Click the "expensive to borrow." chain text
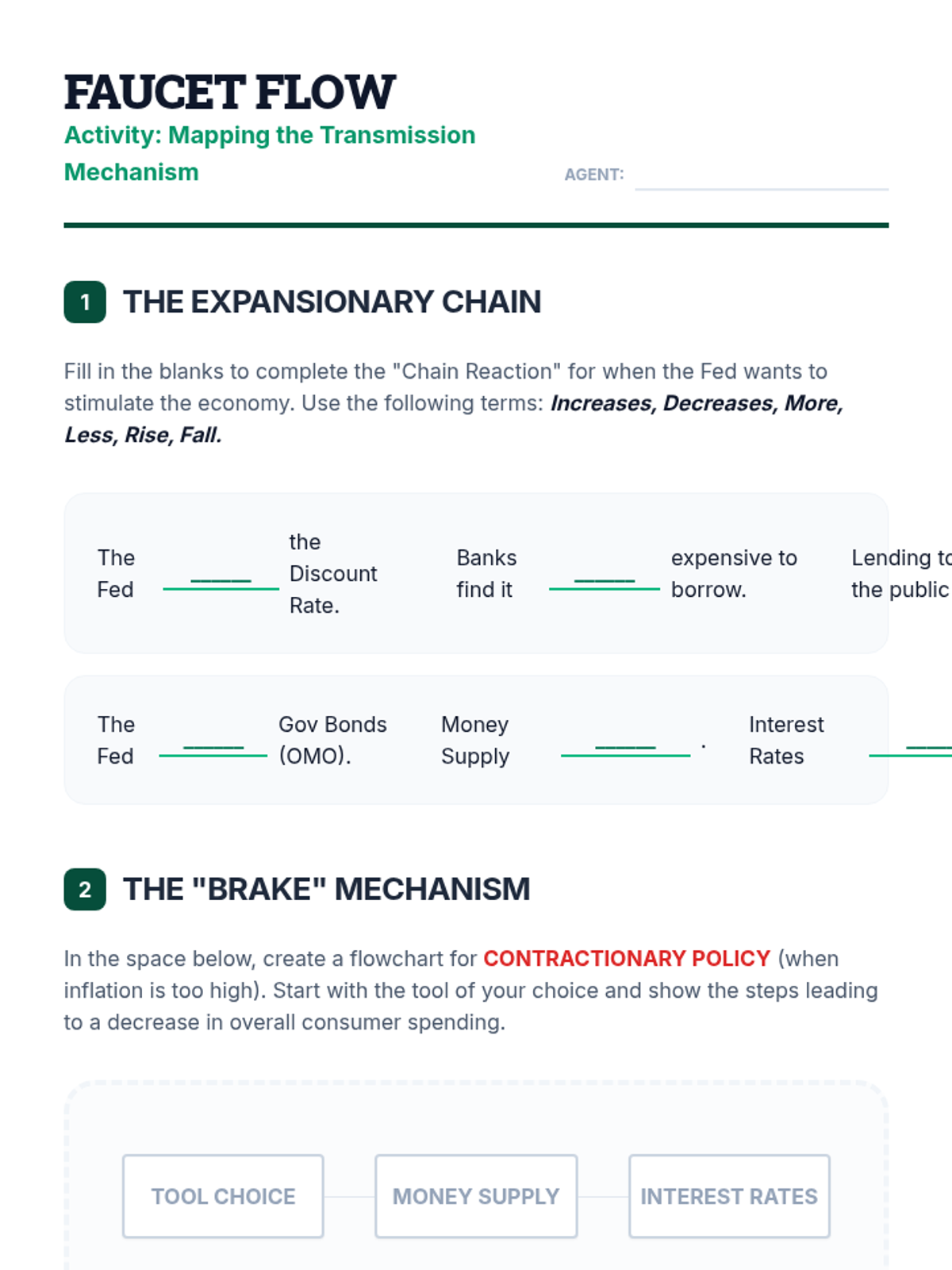952x1270 pixels. coord(733,574)
